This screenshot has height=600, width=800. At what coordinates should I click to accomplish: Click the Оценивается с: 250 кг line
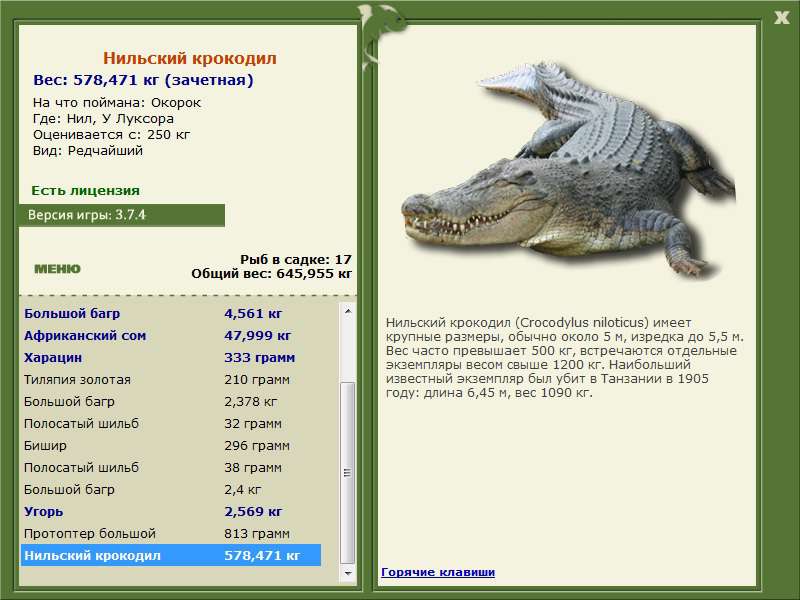pos(111,135)
